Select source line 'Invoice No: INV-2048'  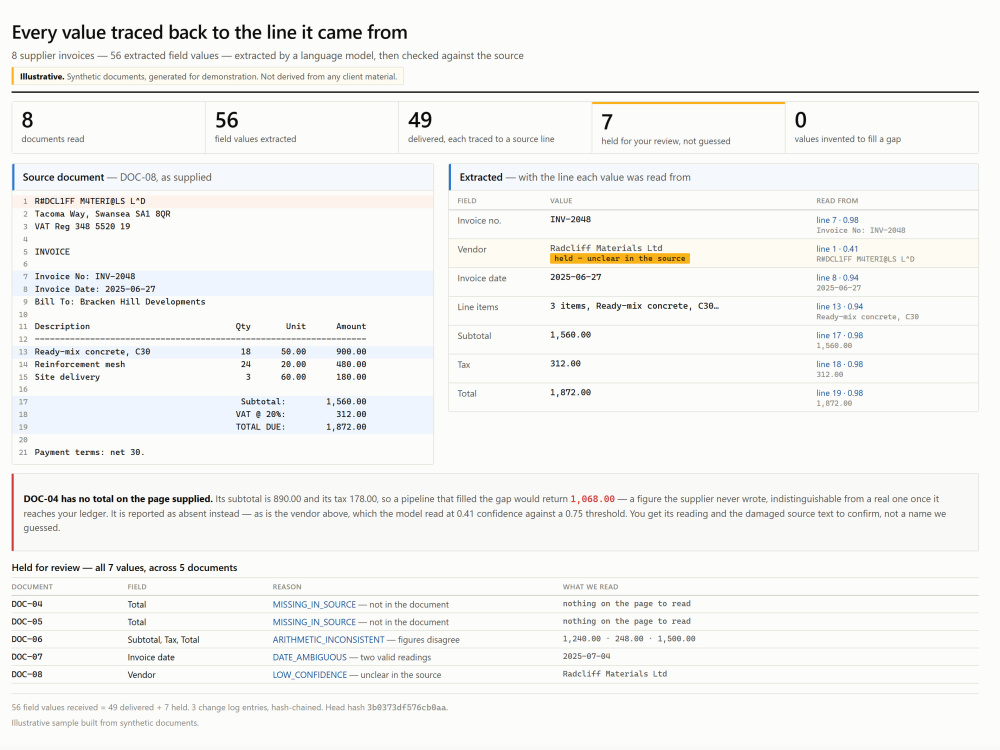223,276
